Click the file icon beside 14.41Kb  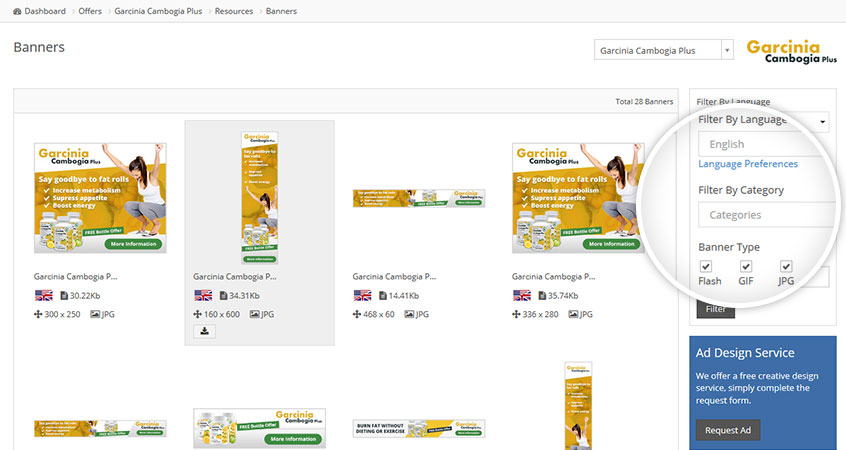pos(383,296)
